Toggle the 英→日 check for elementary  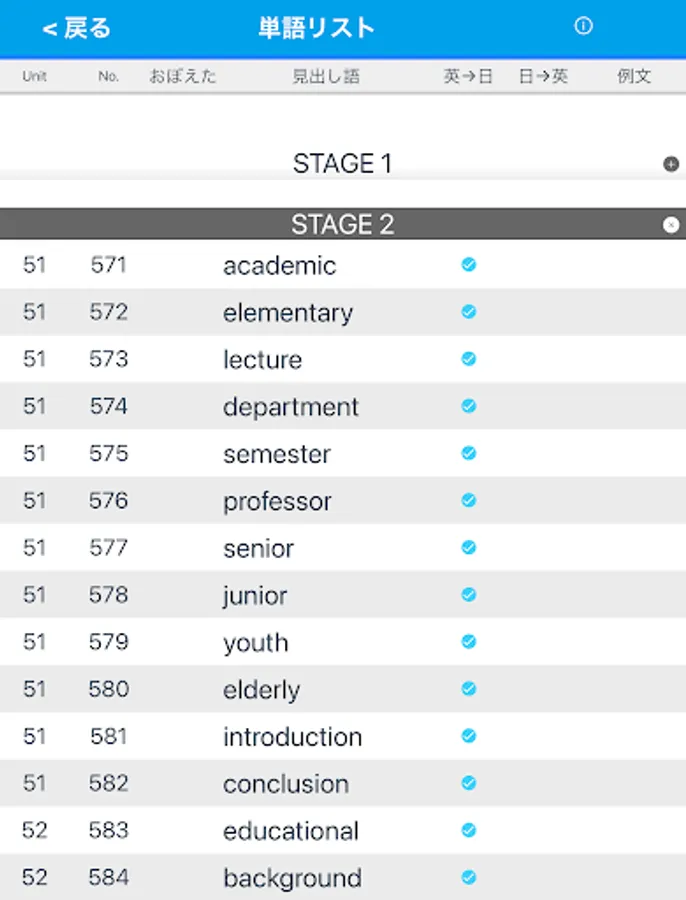pos(468,312)
